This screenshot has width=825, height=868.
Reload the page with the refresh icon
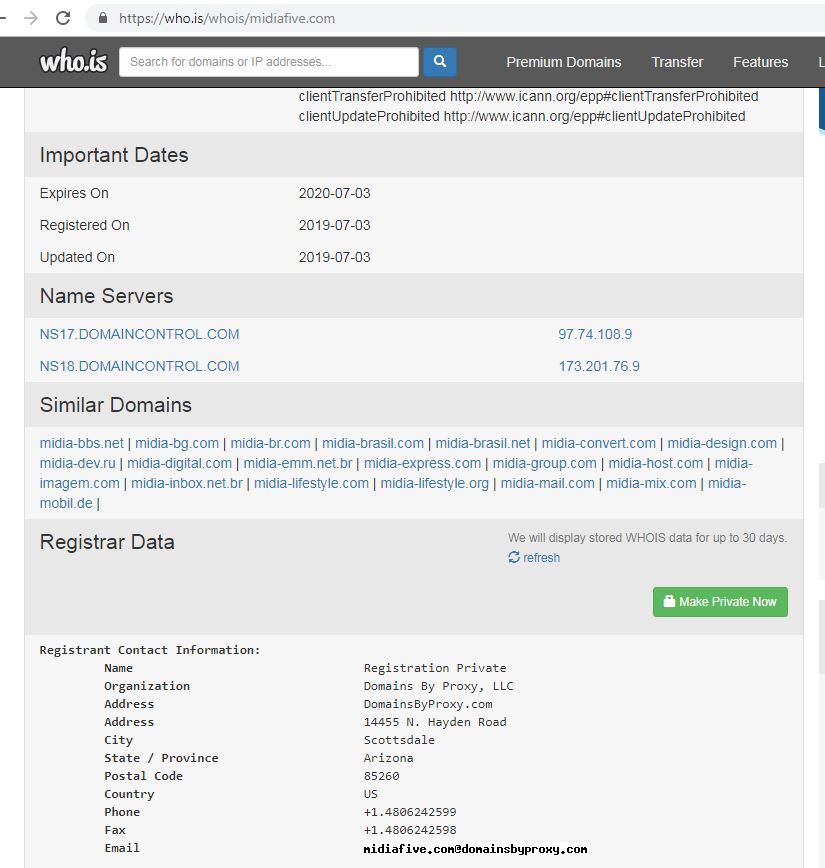point(63,18)
